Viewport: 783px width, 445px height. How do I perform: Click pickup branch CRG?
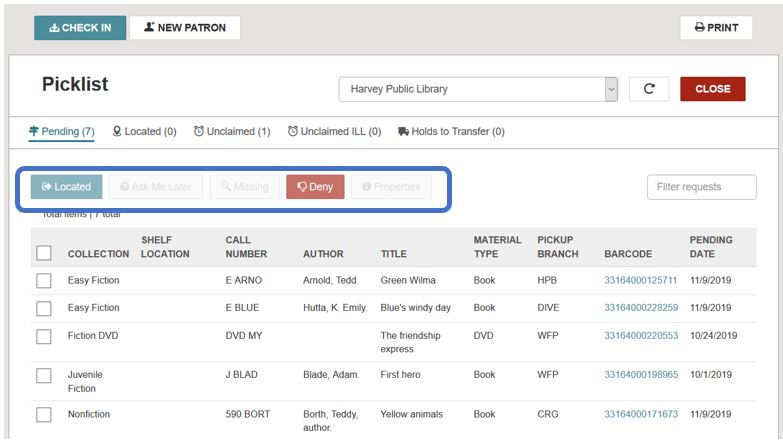(548, 414)
